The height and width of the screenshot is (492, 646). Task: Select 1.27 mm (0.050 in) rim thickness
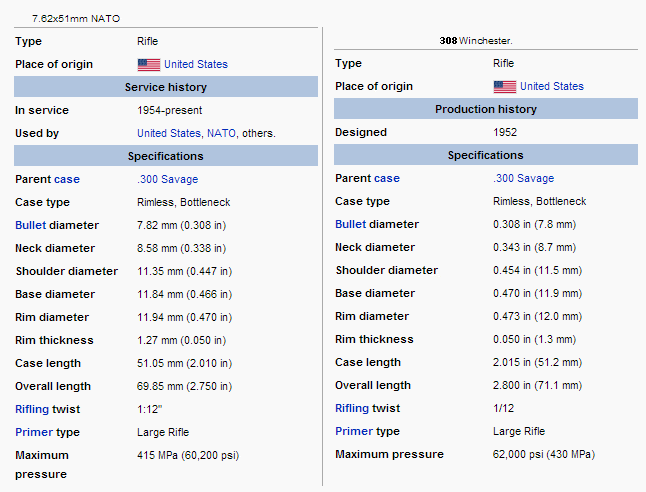[x=182, y=340]
